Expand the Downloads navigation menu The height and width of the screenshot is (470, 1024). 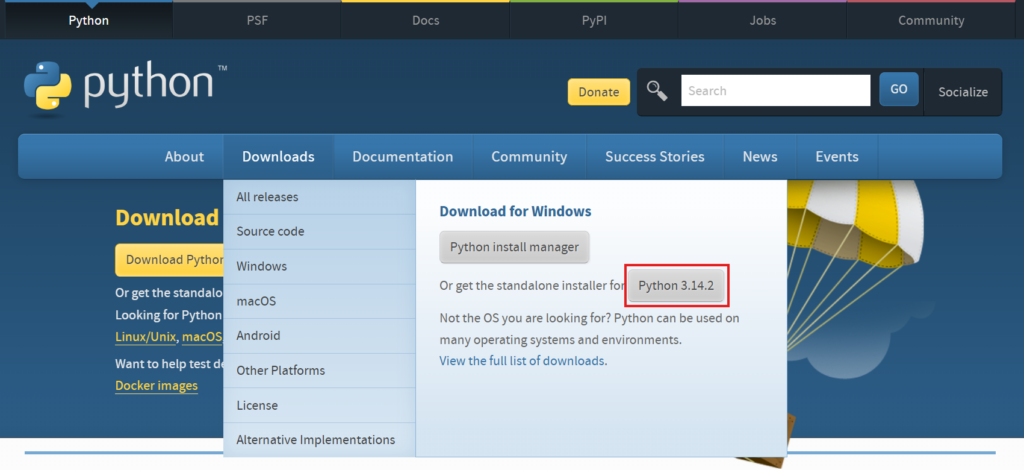278,157
